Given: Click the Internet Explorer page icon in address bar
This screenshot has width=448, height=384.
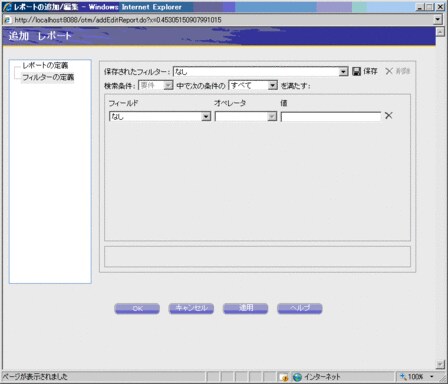Looking at the screenshot, I should point(7,20).
